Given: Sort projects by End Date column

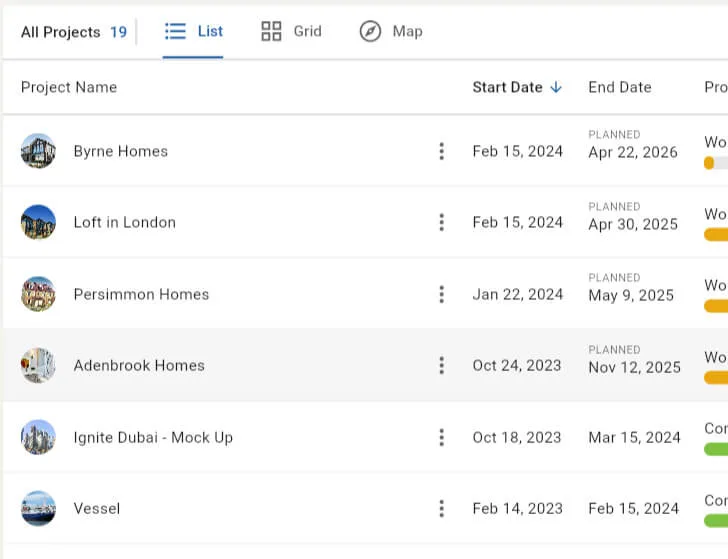Looking at the screenshot, I should pos(619,87).
